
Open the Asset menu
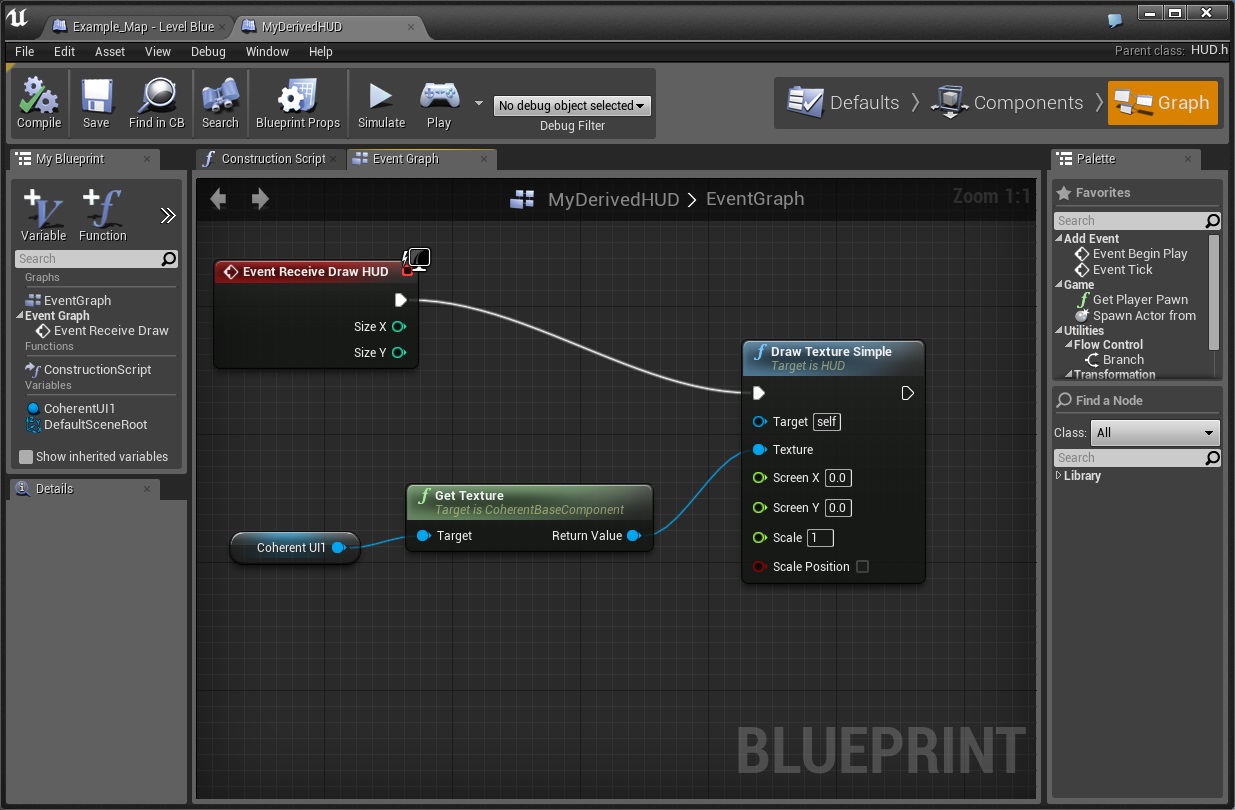pyautogui.click(x=110, y=51)
